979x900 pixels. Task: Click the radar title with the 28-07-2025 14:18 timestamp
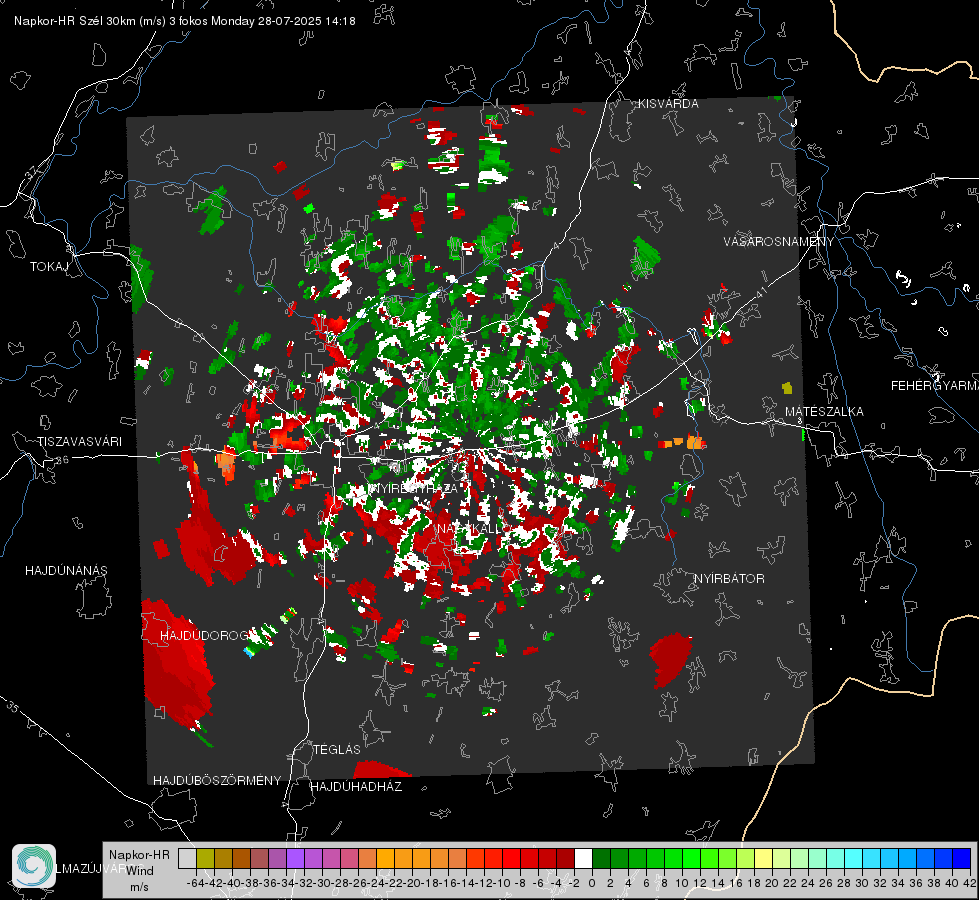click(185, 21)
